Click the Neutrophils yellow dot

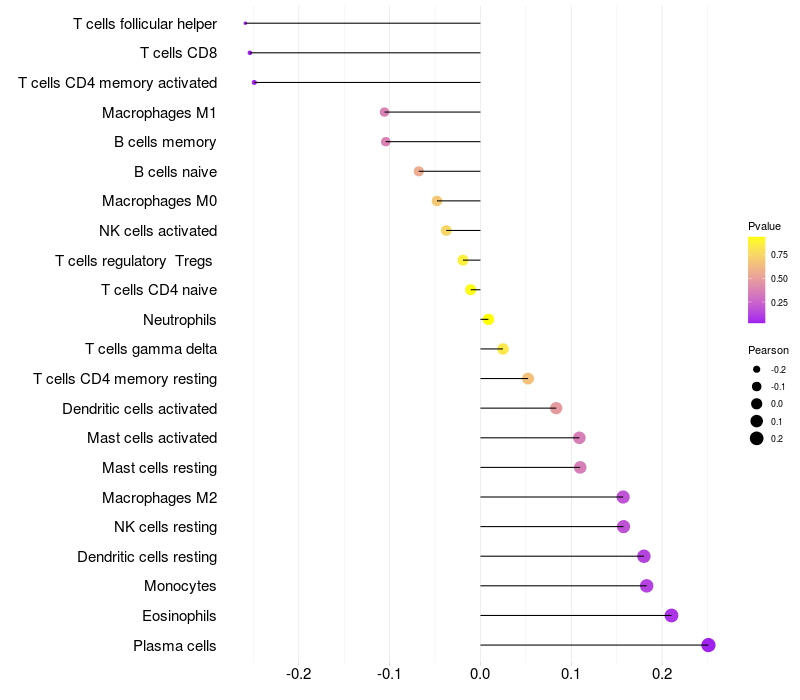pyautogui.click(x=488, y=319)
